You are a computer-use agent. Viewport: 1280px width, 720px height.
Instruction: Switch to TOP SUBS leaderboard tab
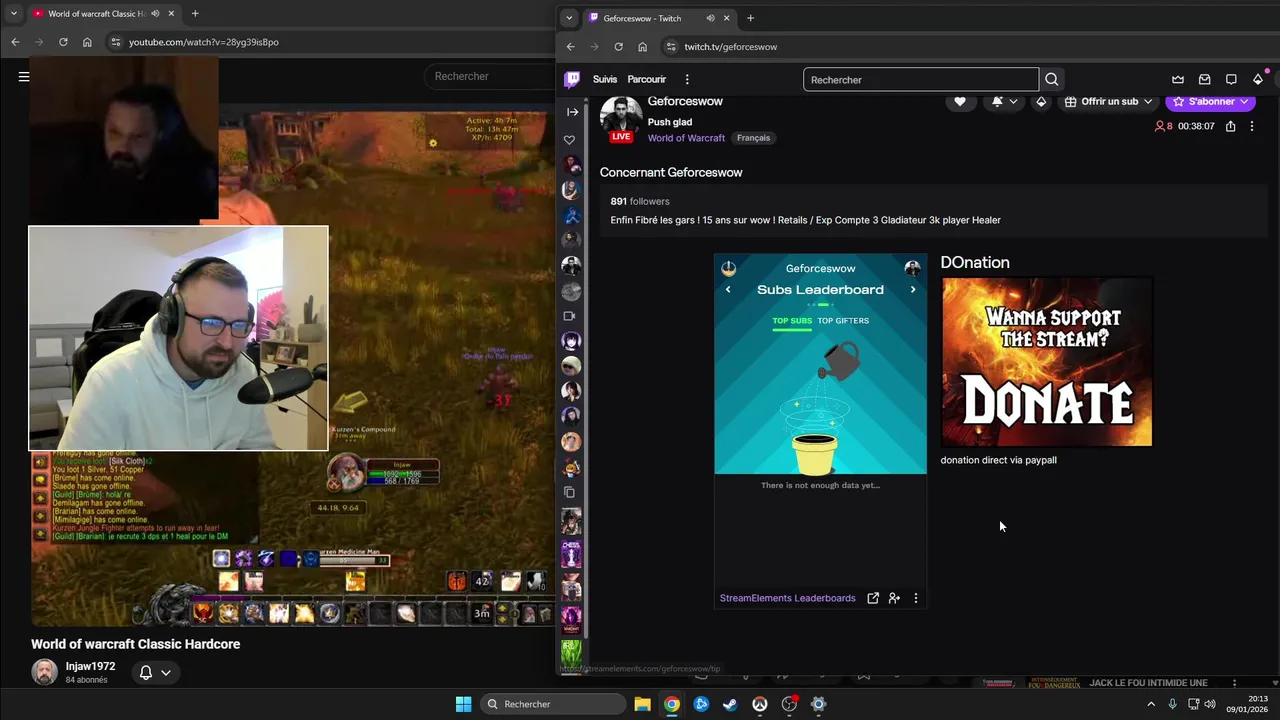coord(792,321)
